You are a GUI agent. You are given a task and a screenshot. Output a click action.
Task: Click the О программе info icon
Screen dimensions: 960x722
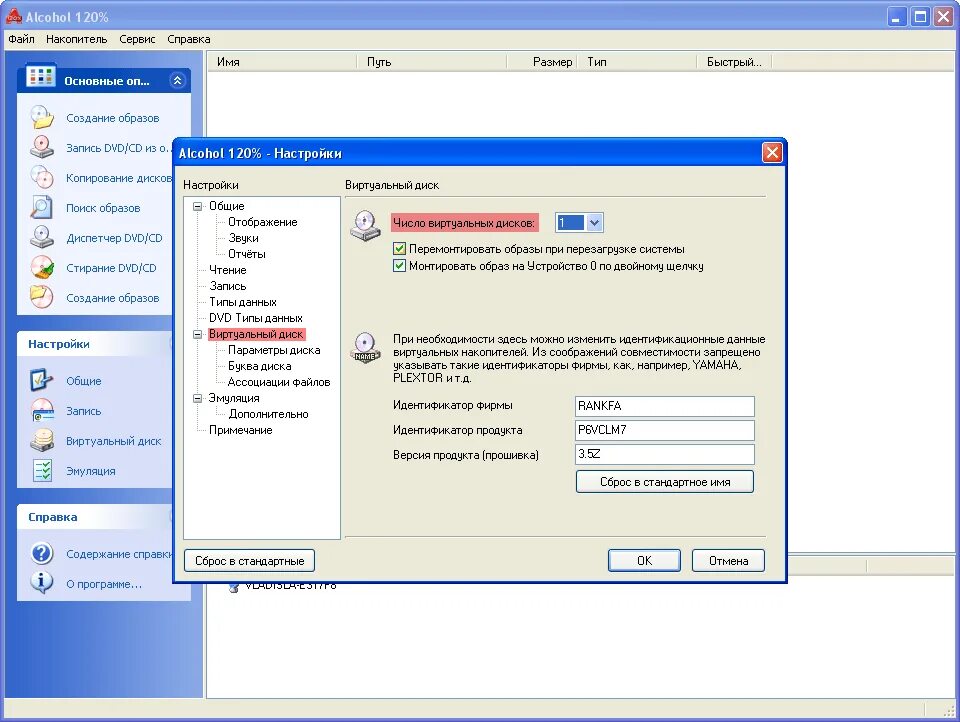click(42, 583)
